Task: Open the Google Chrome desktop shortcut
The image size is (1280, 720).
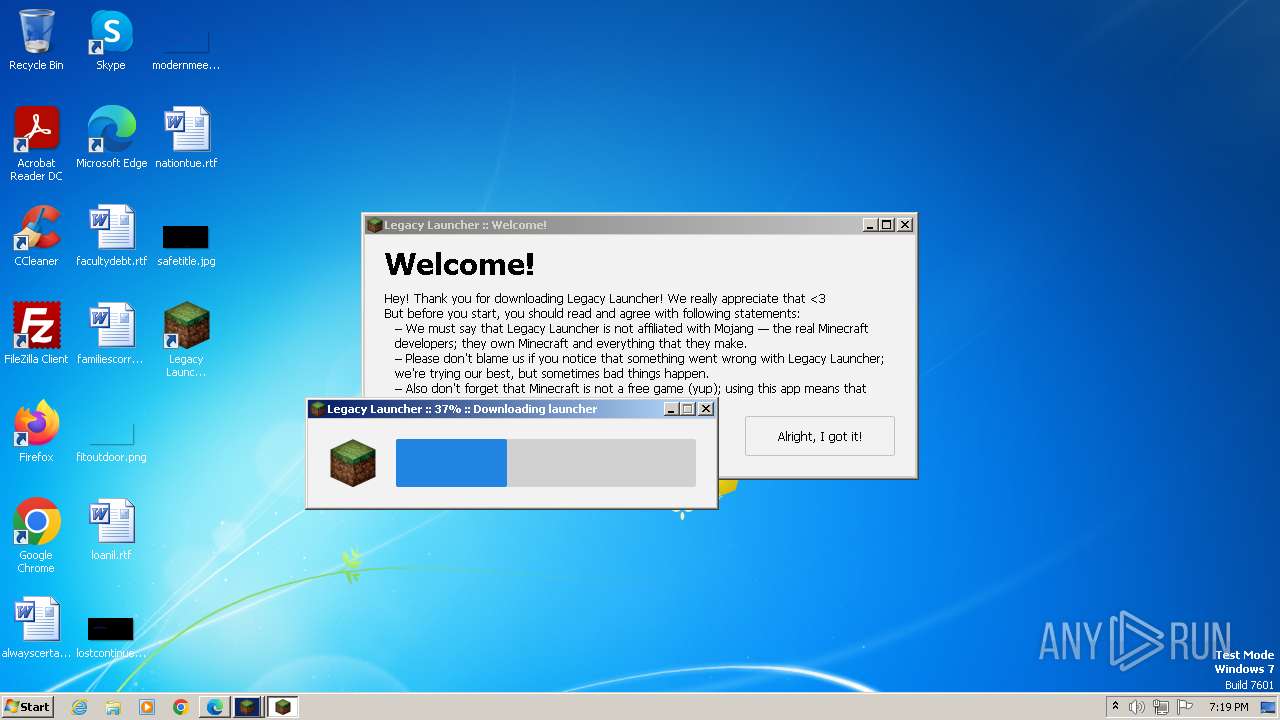Action: pyautogui.click(x=36, y=536)
